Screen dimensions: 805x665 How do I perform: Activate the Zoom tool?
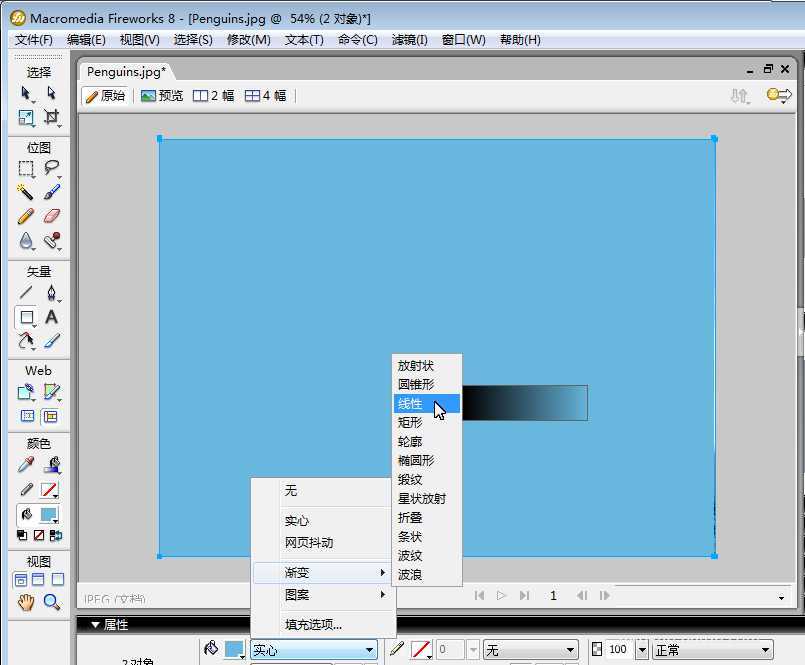[48, 602]
